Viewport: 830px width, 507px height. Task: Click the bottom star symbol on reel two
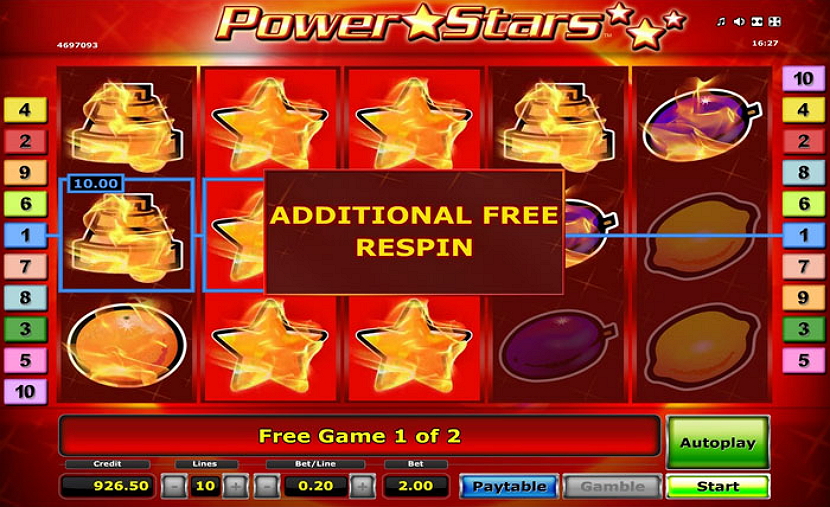pos(270,347)
